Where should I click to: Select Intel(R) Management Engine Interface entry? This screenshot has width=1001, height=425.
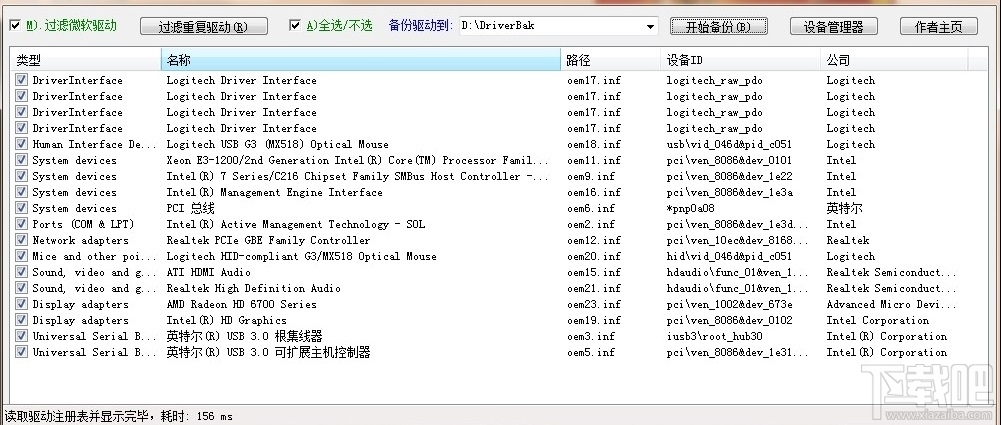[275, 192]
